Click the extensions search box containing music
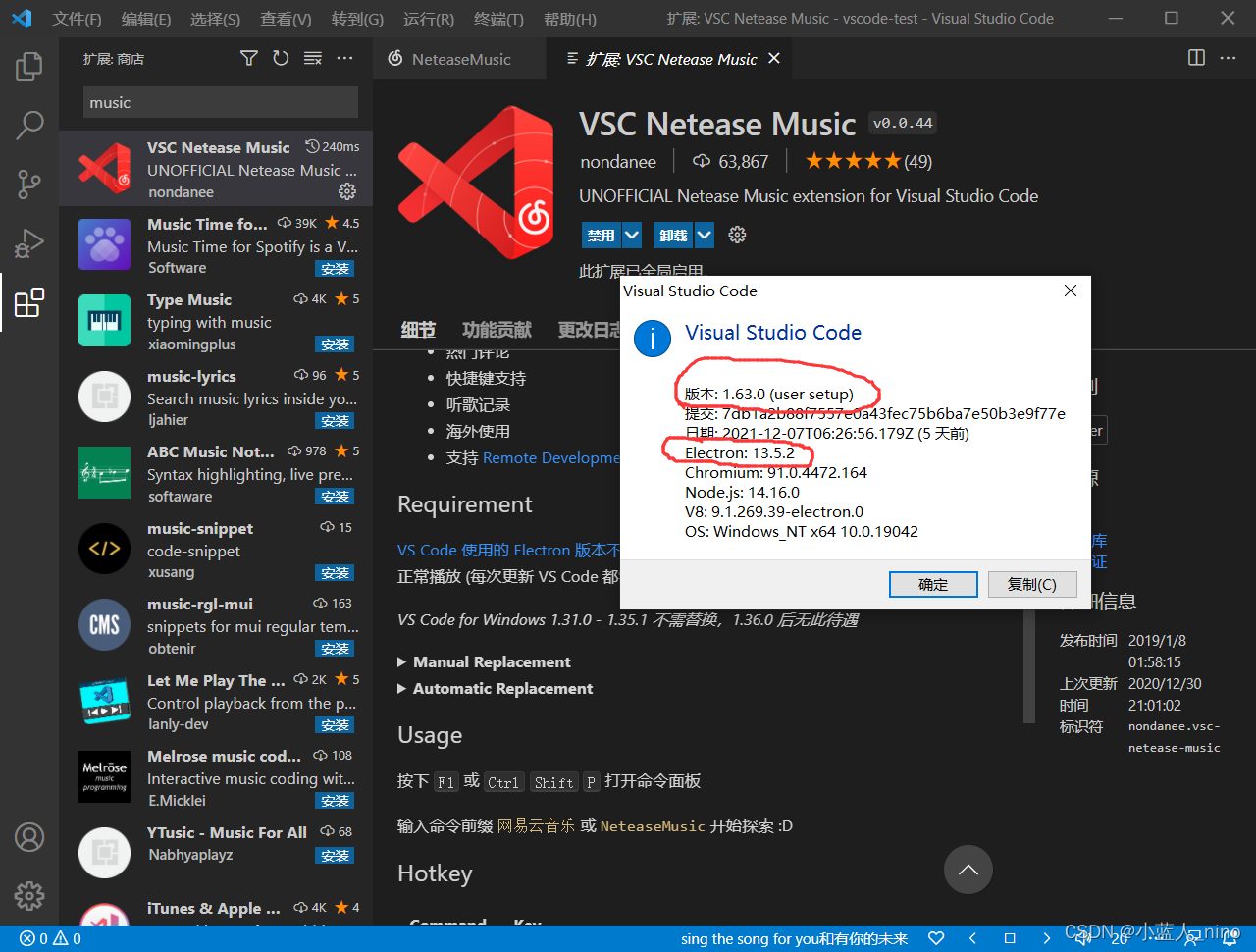The height and width of the screenshot is (952, 1256). click(221, 102)
